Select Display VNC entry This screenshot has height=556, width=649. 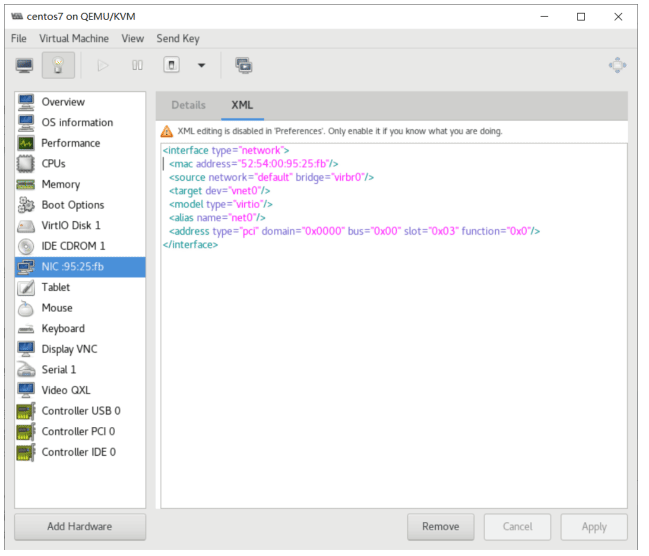point(80,349)
